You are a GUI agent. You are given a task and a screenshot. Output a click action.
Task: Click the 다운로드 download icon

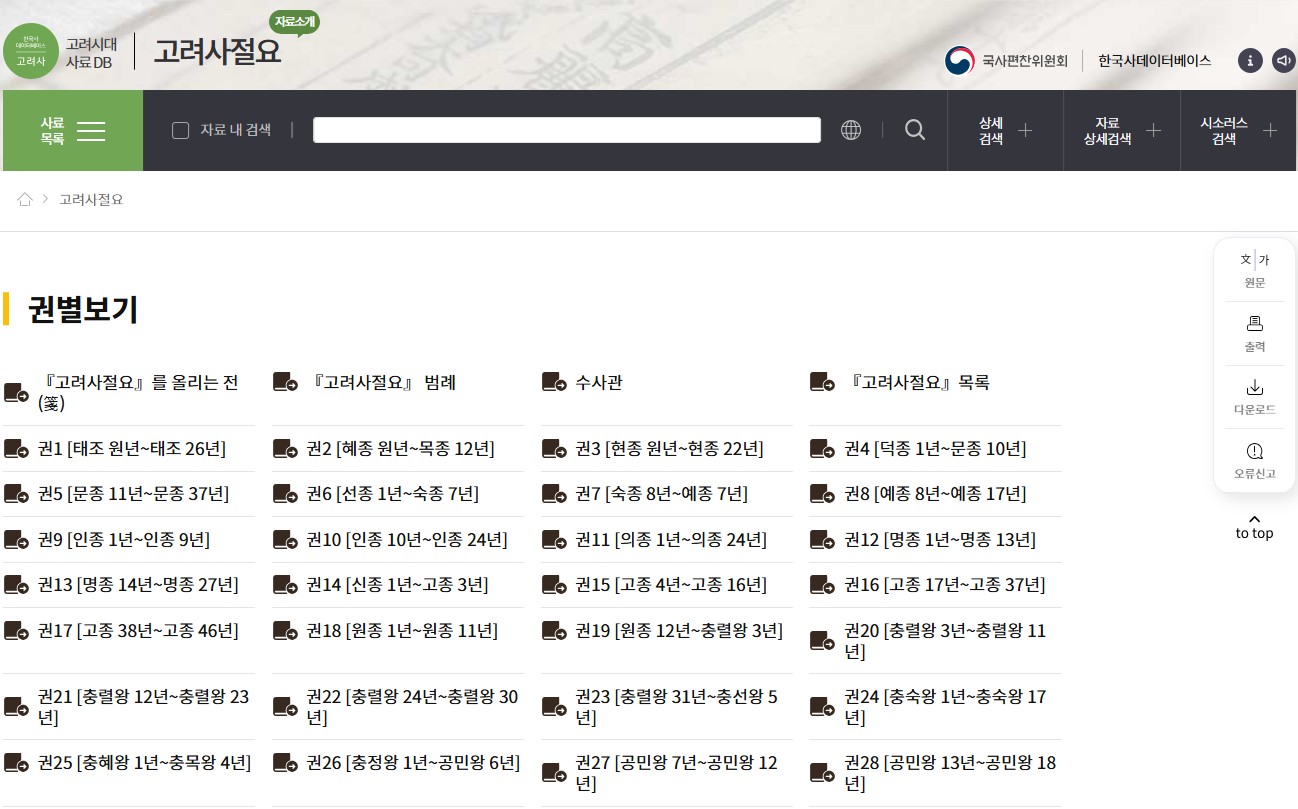click(1254, 388)
